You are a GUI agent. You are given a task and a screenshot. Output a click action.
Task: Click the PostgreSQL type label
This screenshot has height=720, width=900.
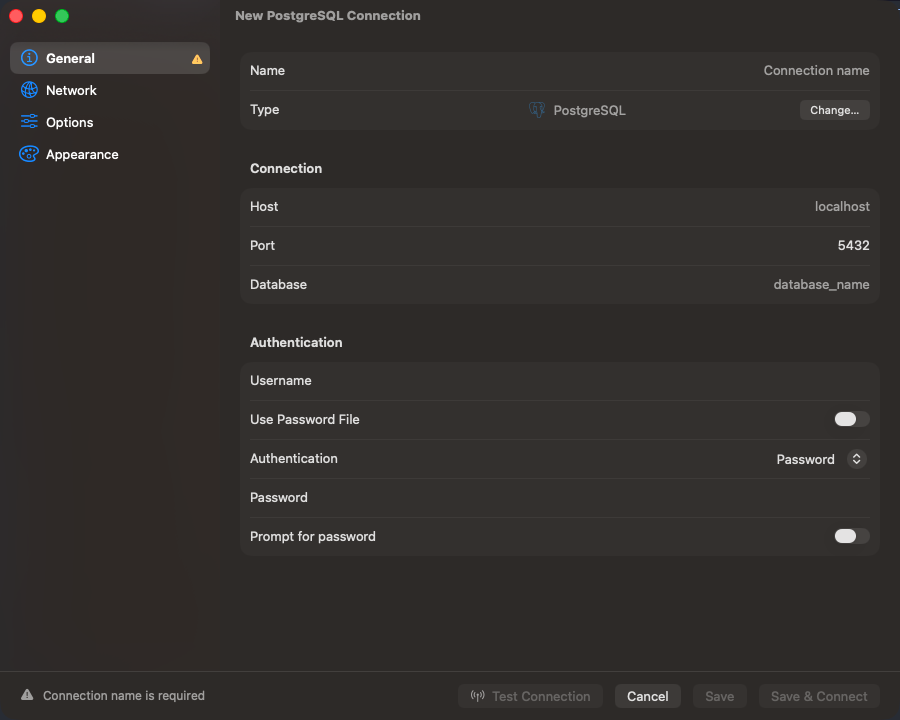point(589,110)
